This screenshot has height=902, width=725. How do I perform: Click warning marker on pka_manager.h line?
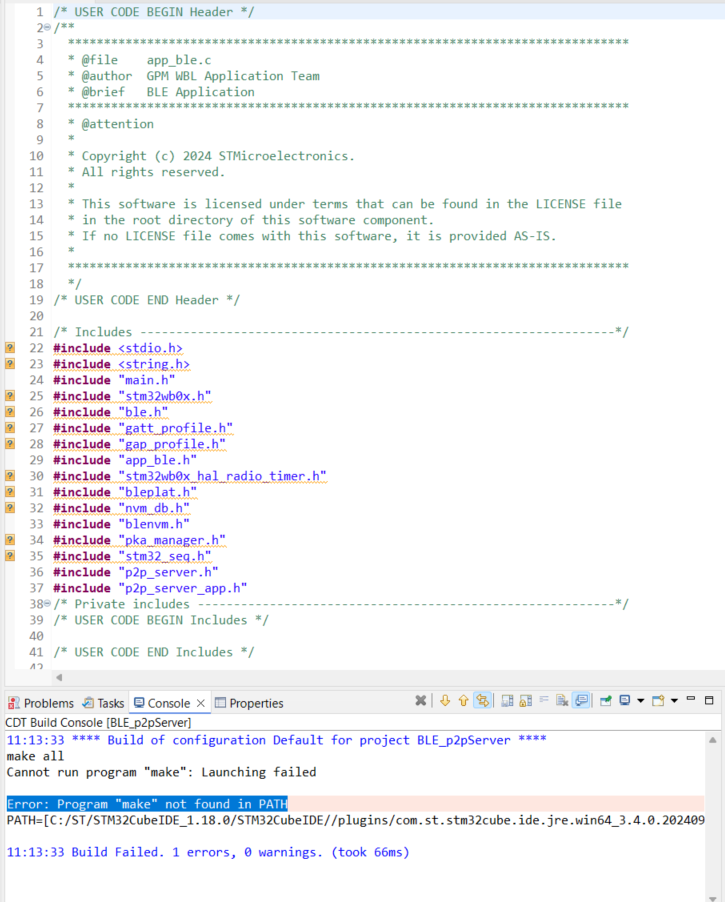(x=10, y=540)
